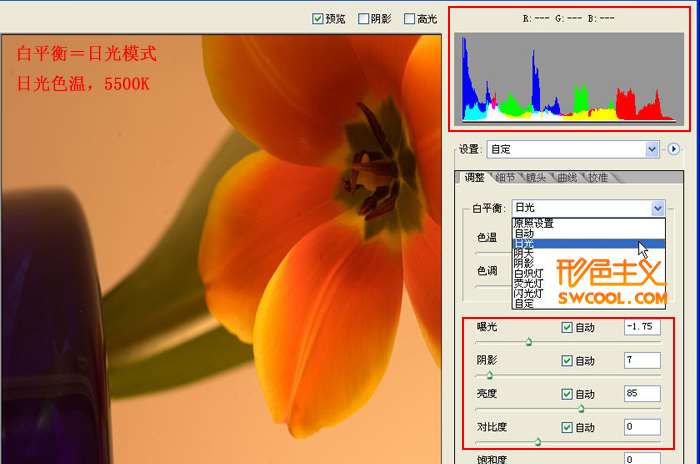Click the 曝光 exposure slider handle
Image resolution: width=700 pixels, height=464 pixels.
click(529, 342)
